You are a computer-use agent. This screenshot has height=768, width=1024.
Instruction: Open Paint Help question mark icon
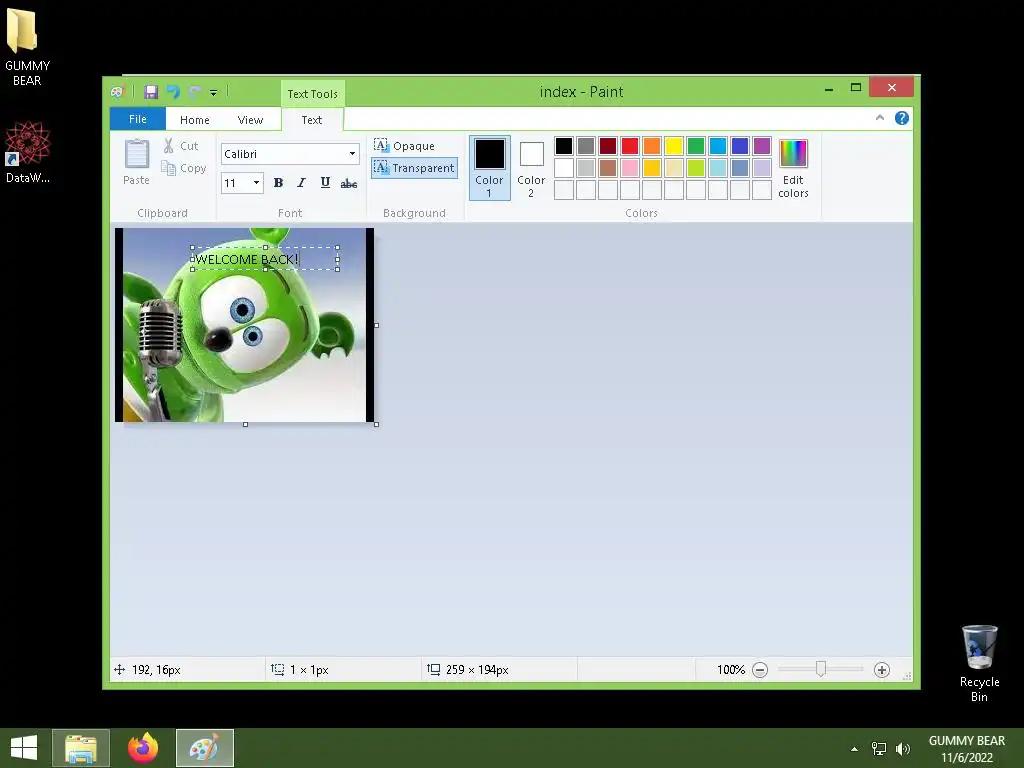[x=902, y=118]
